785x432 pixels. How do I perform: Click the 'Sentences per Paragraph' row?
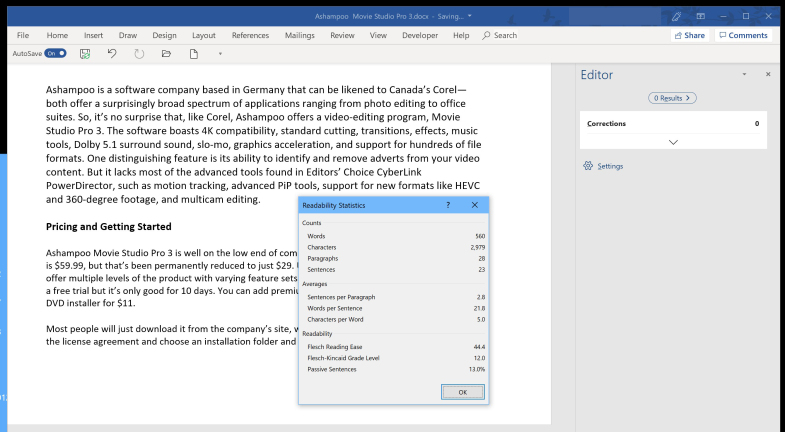(x=394, y=297)
